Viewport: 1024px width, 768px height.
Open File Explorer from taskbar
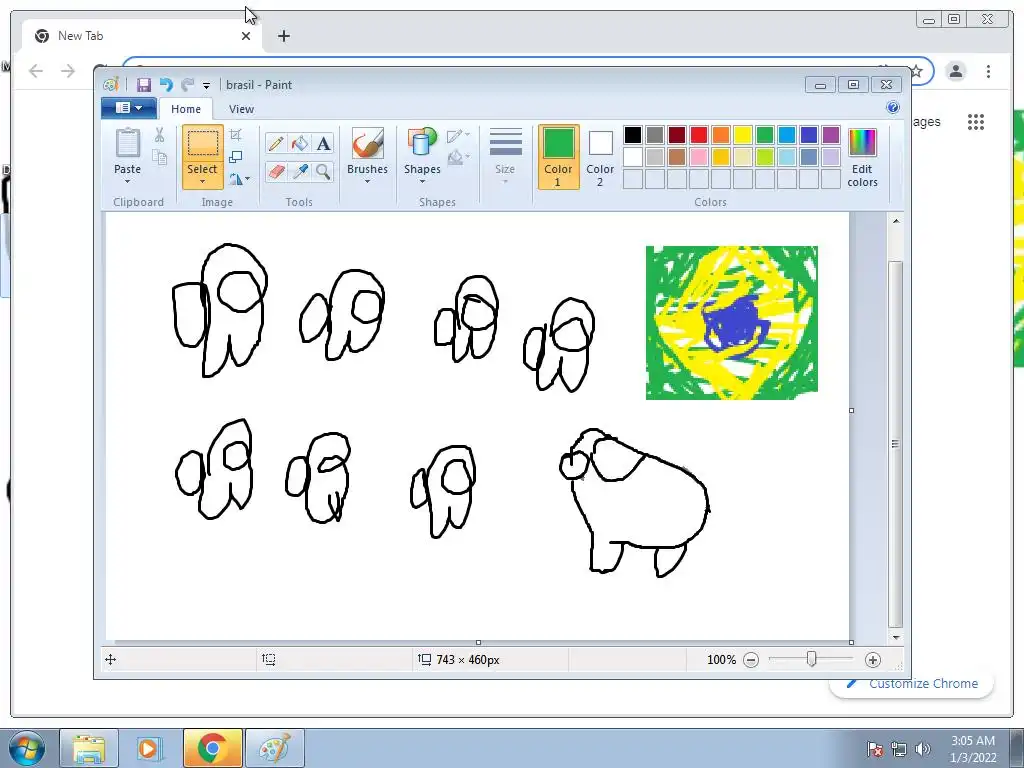click(89, 749)
